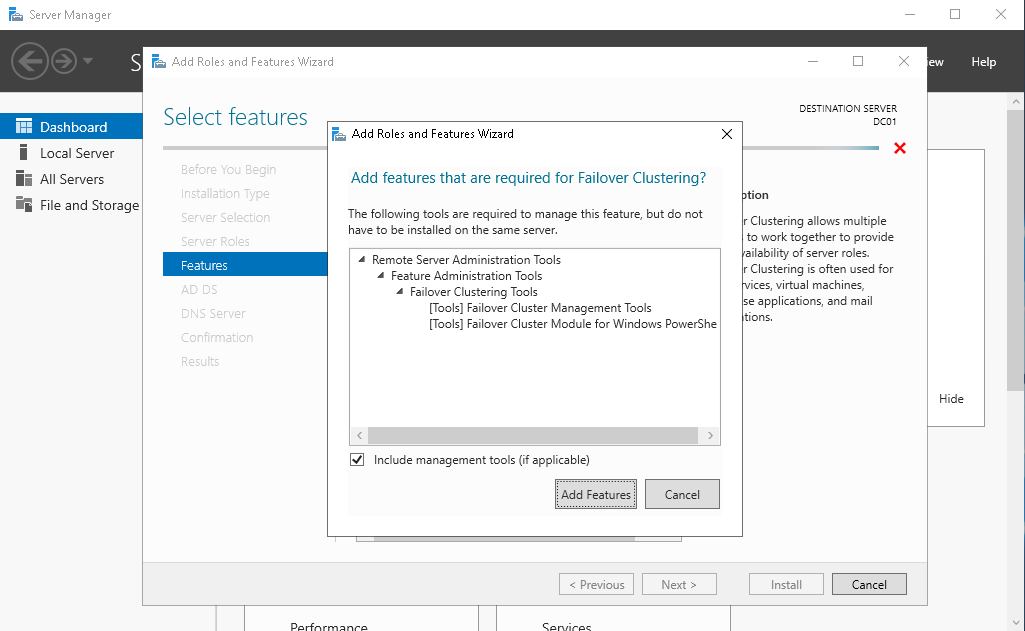Viewport: 1025px width, 631px height.
Task: Select Failover Cluster Module for Windows PowerShell row
Action: [573, 324]
